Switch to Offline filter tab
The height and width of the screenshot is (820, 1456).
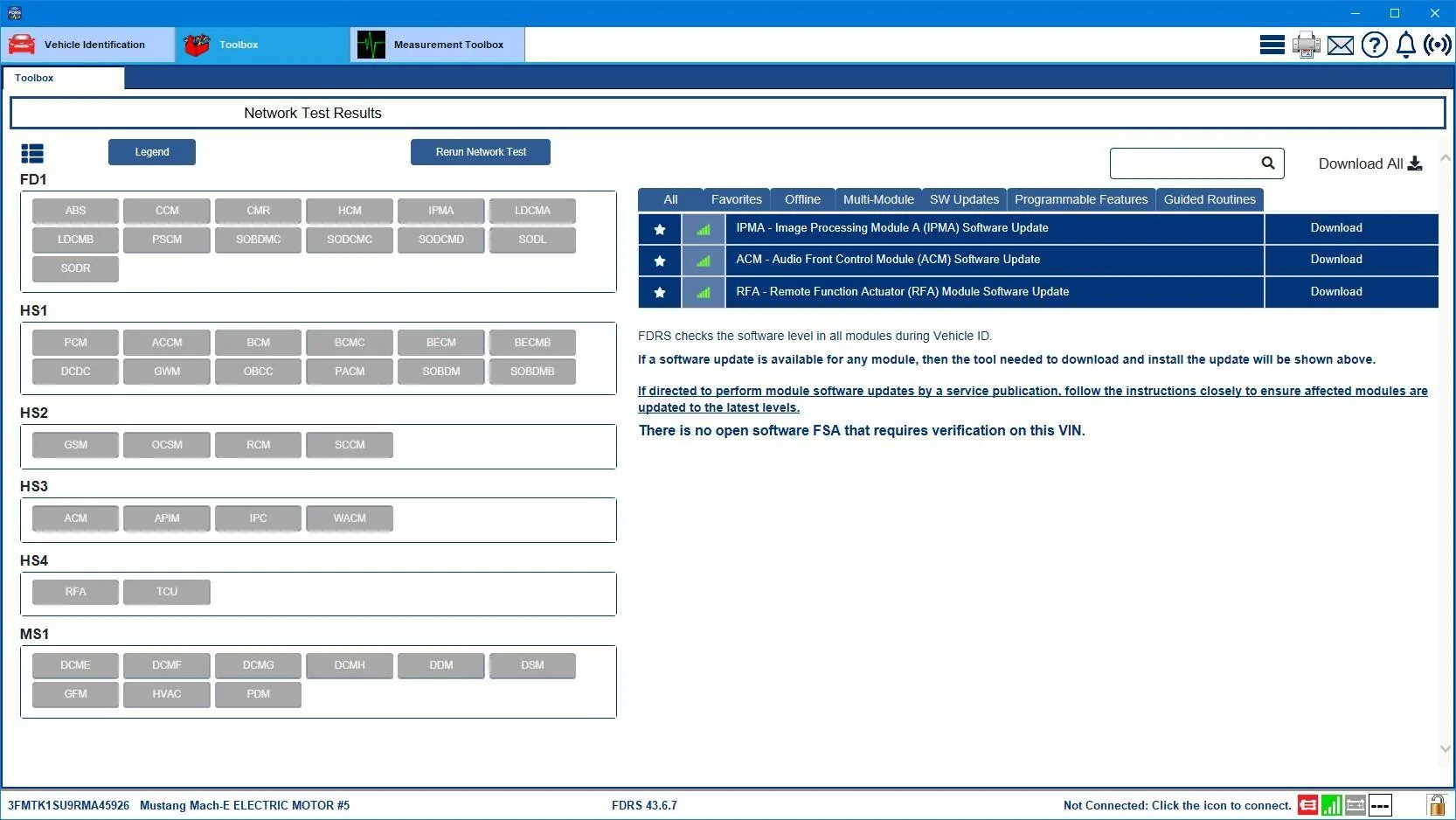point(802,199)
